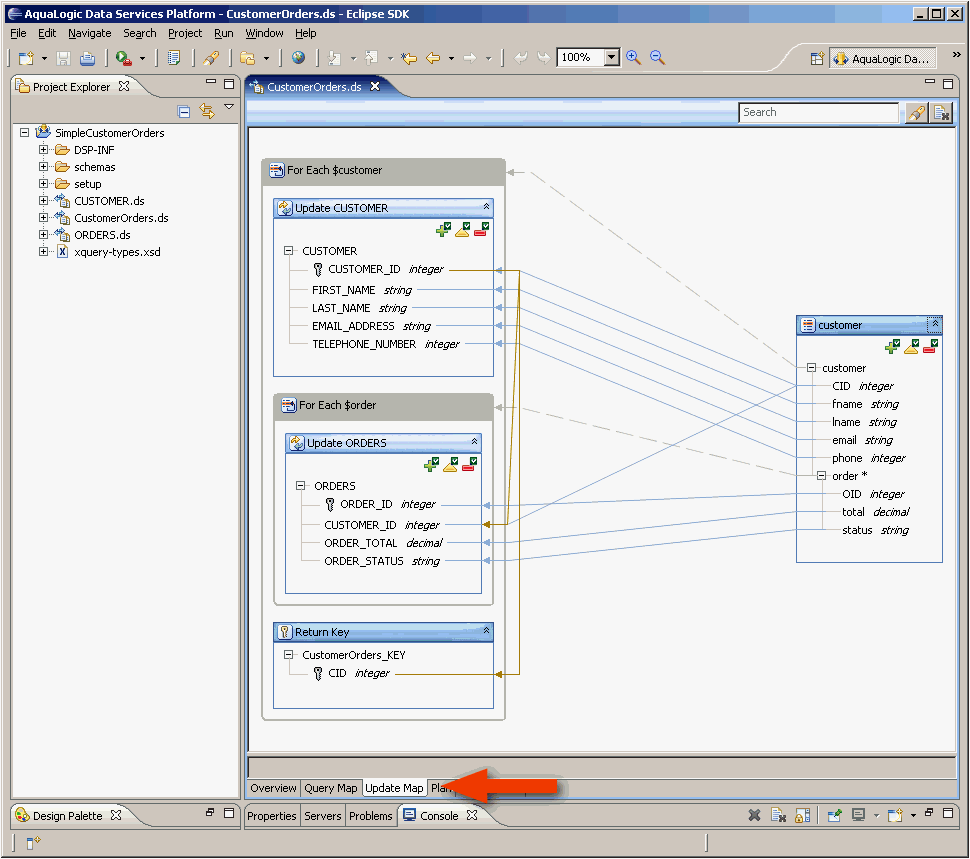Switch to the Overview tab

273,788
